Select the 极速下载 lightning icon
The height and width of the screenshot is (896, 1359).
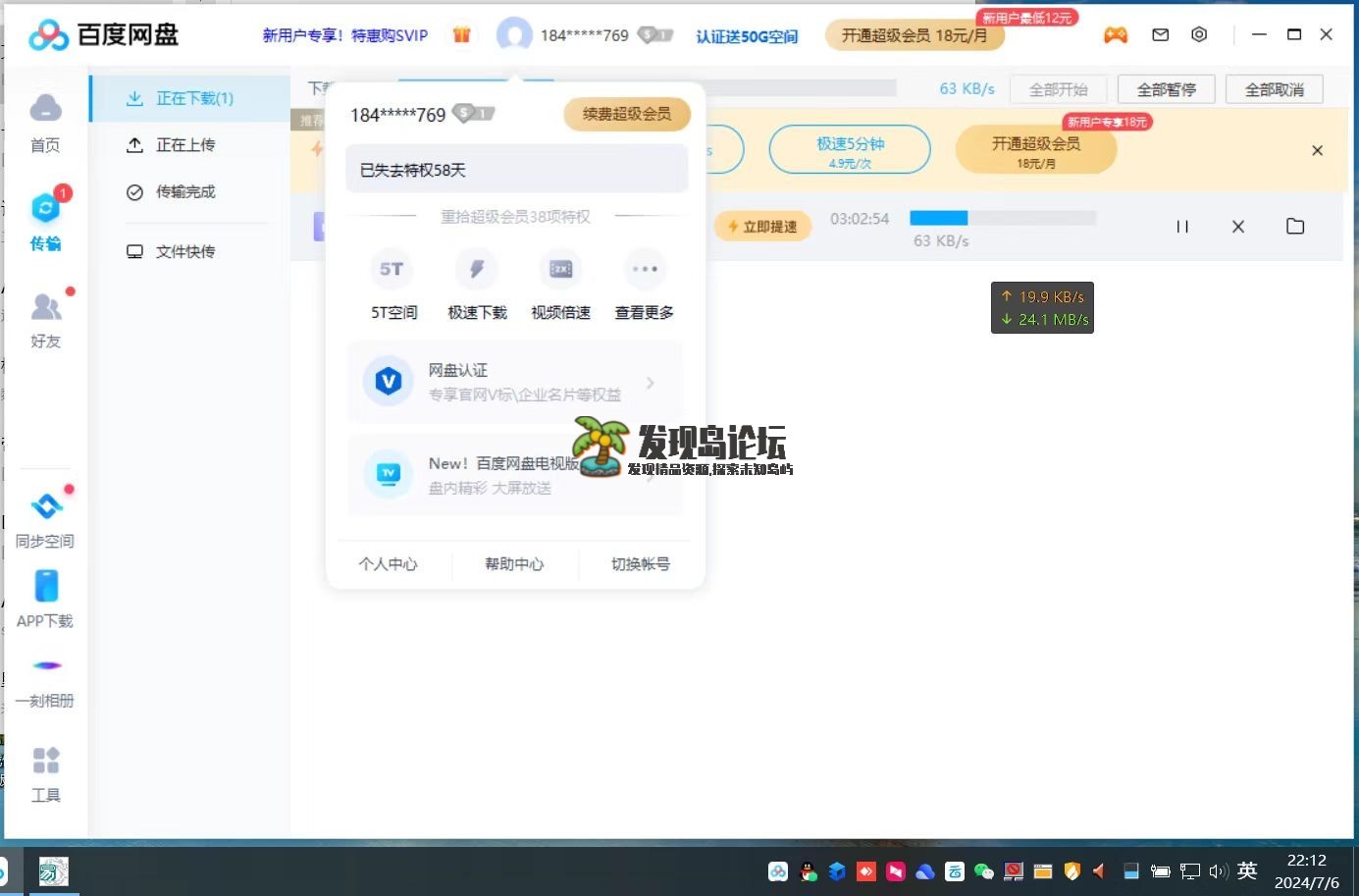pos(477,269)
